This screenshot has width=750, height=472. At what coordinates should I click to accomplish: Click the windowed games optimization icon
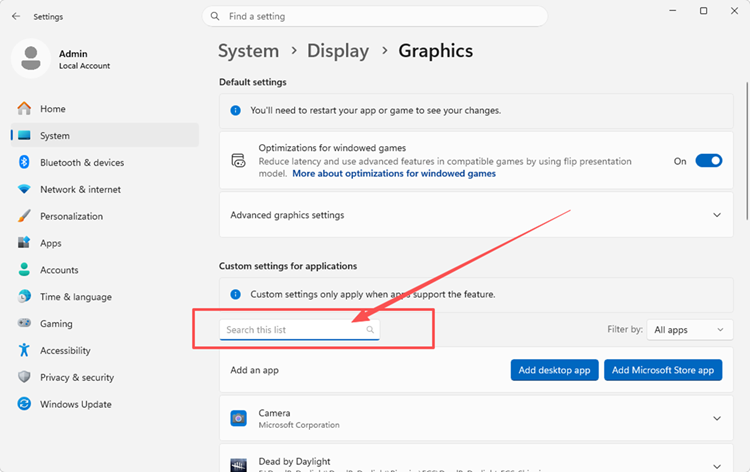238,161
